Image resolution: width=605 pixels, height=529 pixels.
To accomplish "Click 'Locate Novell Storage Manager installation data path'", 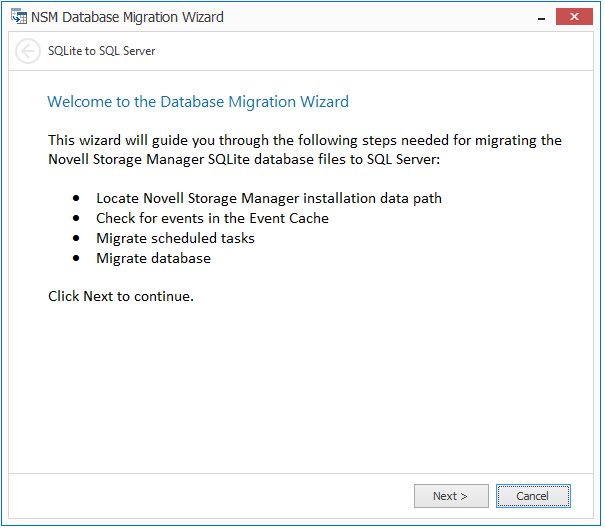I will 269,198.
